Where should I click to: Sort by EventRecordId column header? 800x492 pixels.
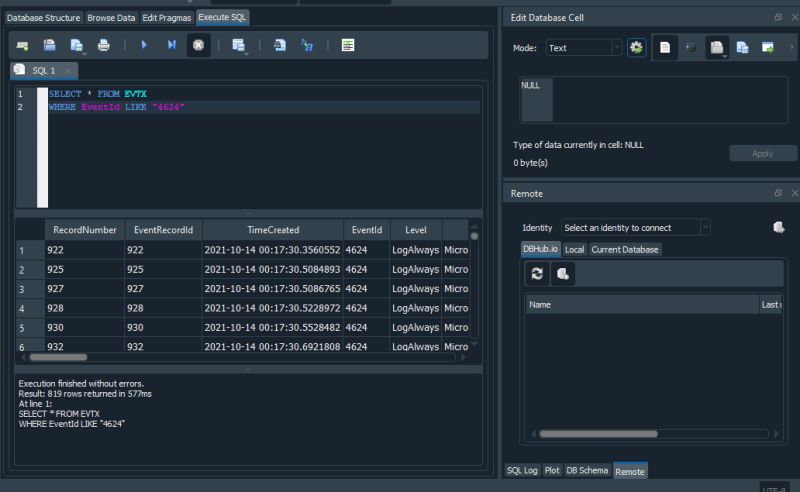tap(163, 230)
